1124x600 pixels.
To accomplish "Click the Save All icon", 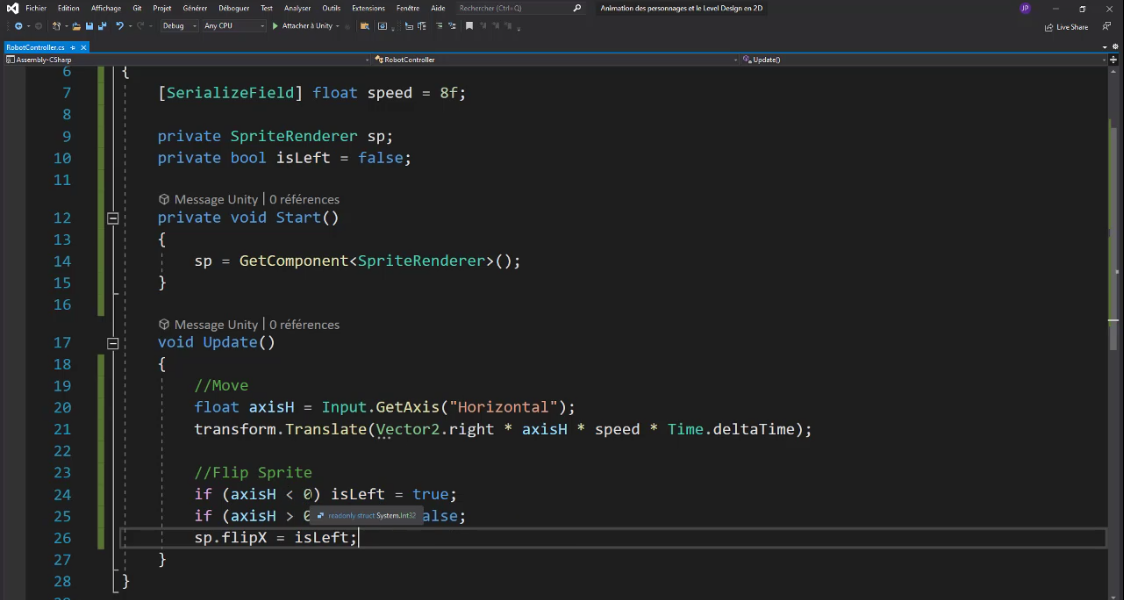I will (x=102, y=26).
